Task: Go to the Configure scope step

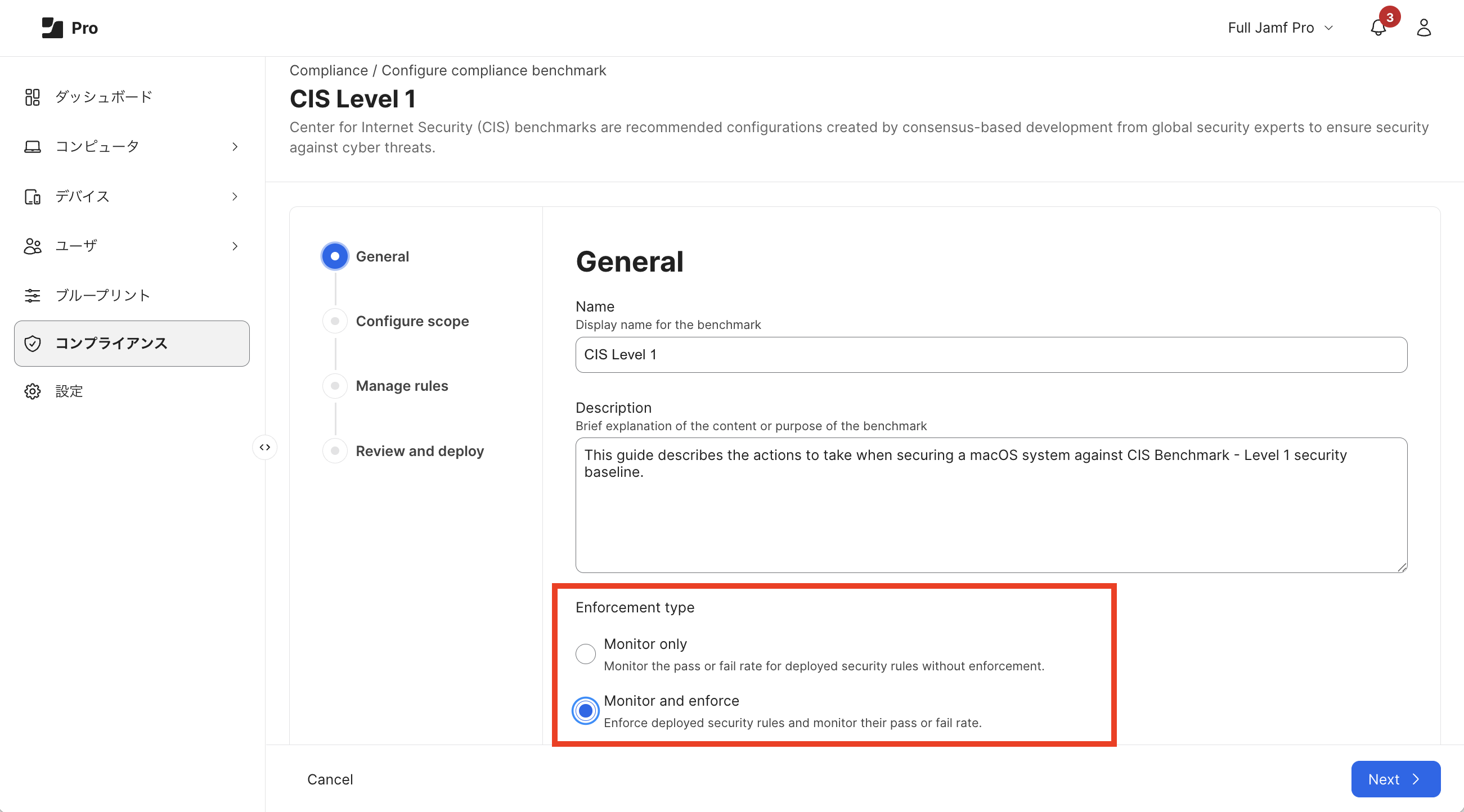Action: coord(411,322)
